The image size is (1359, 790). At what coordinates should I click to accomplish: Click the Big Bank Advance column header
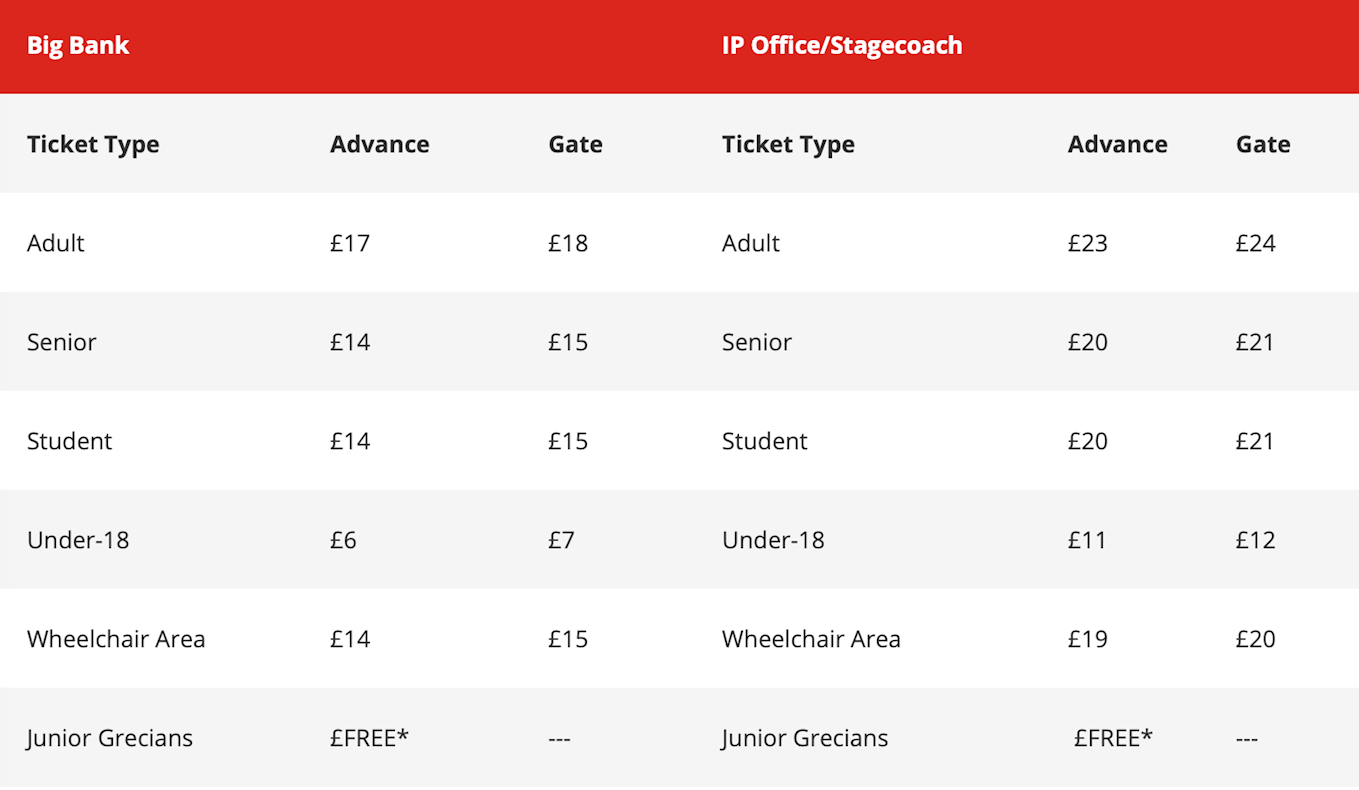click(x=380, y=144)
